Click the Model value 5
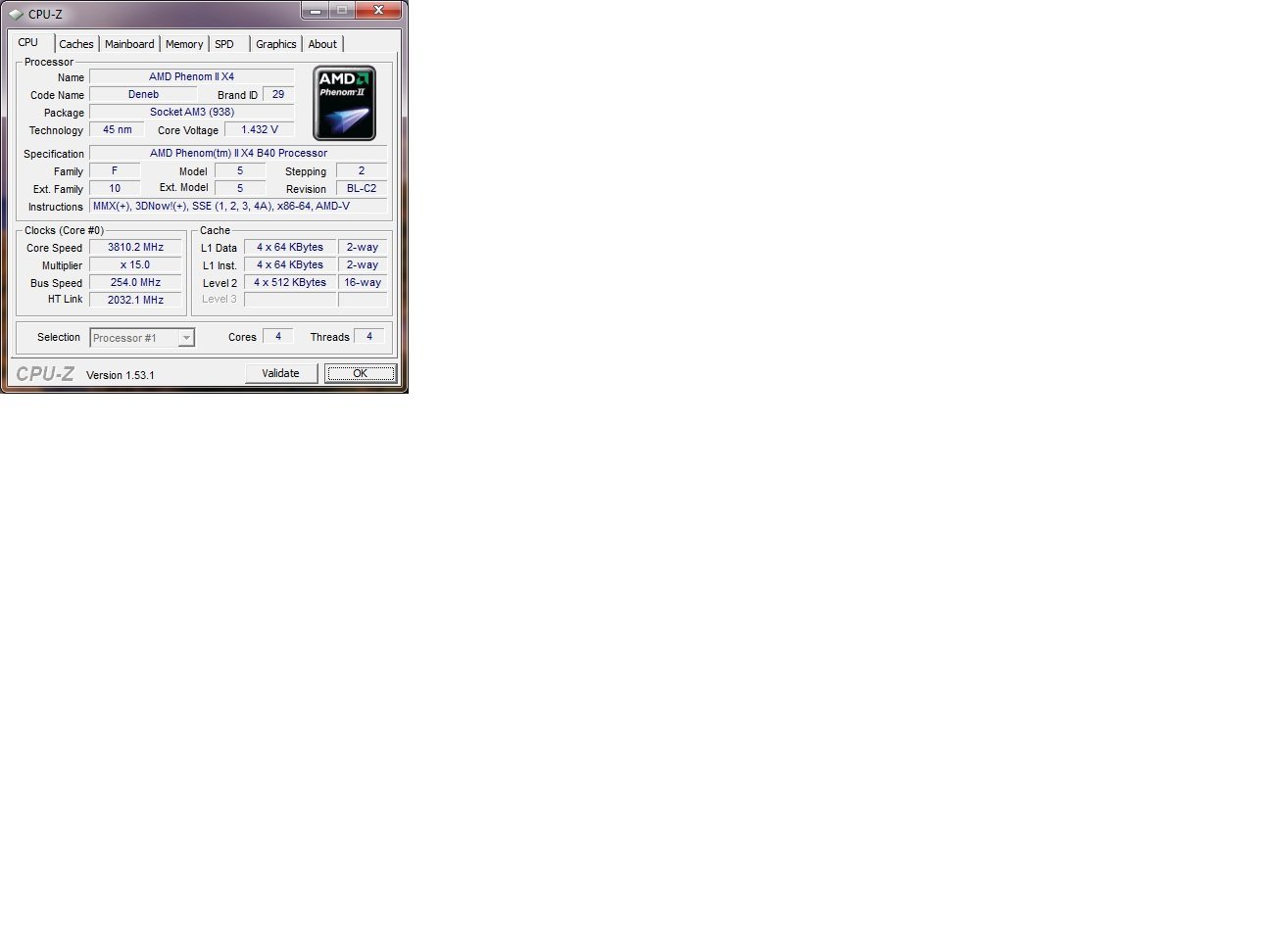Screen dimensions: 1270x952 (240, 171)
